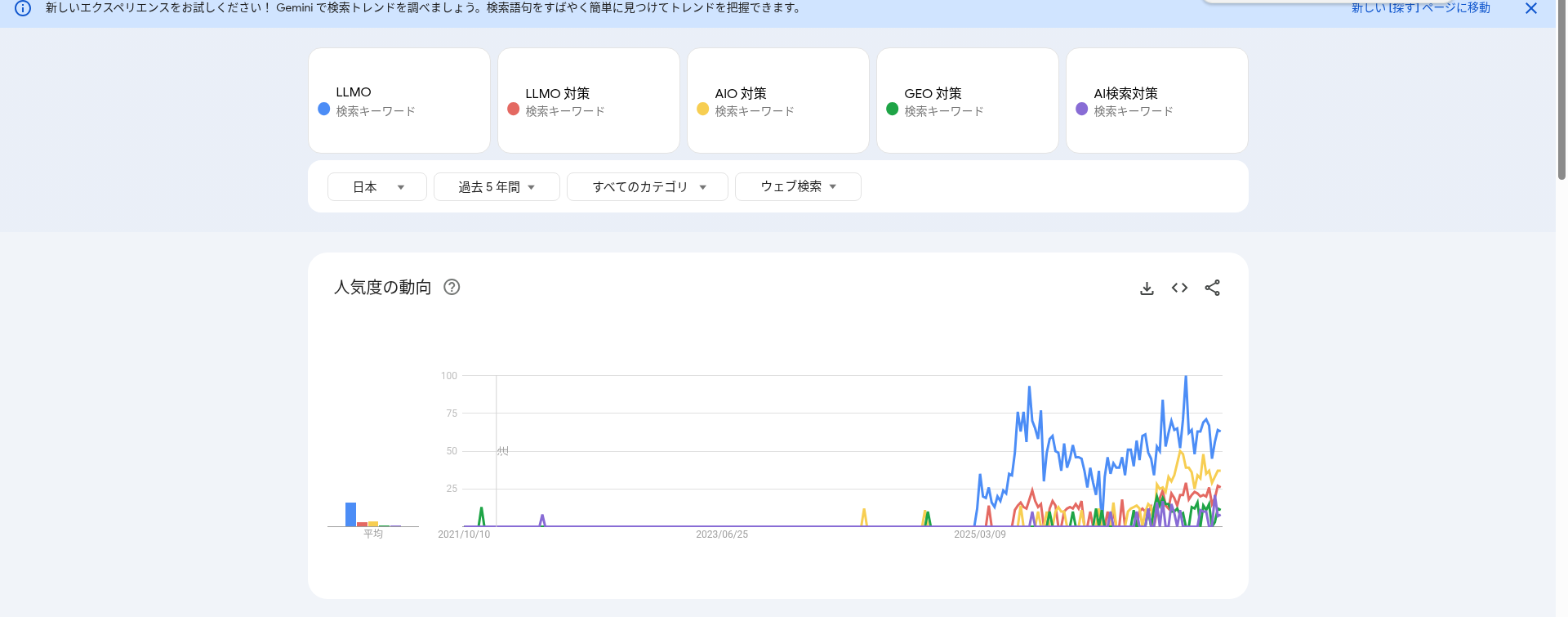Open embed code for the trend chart
This screenshot has width=1568, height=617.
click(1179, 288)
